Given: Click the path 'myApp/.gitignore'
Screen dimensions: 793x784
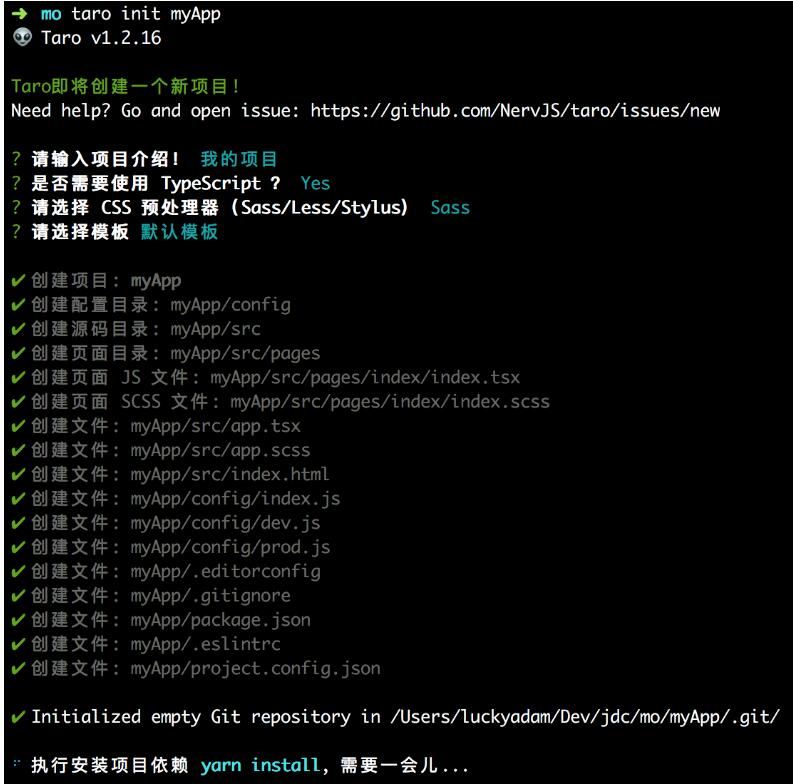Looking at the screenshot, I should [210, 596].
